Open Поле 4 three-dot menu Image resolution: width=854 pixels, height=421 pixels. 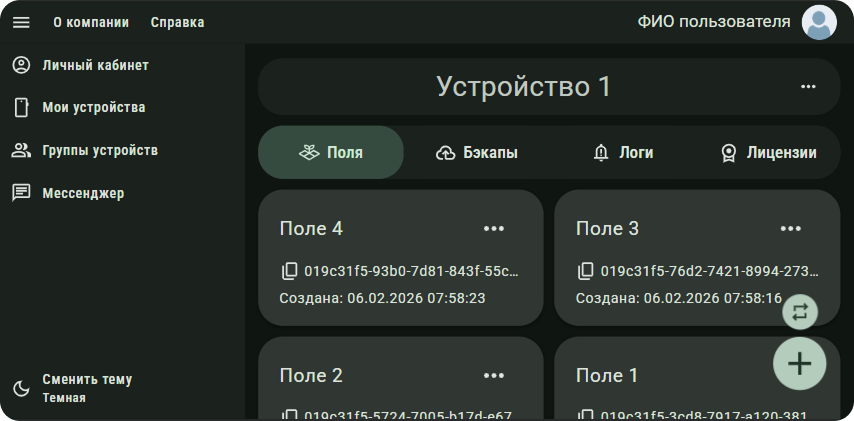494,229
